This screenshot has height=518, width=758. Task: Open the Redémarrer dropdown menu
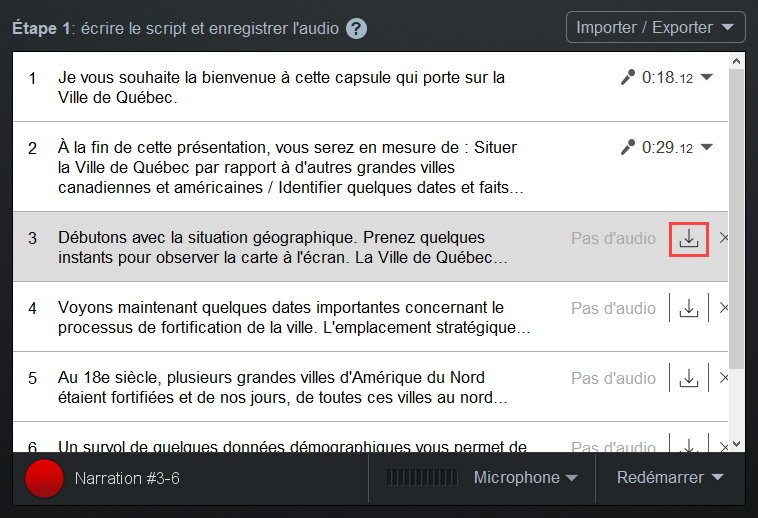tap(670, 478)
